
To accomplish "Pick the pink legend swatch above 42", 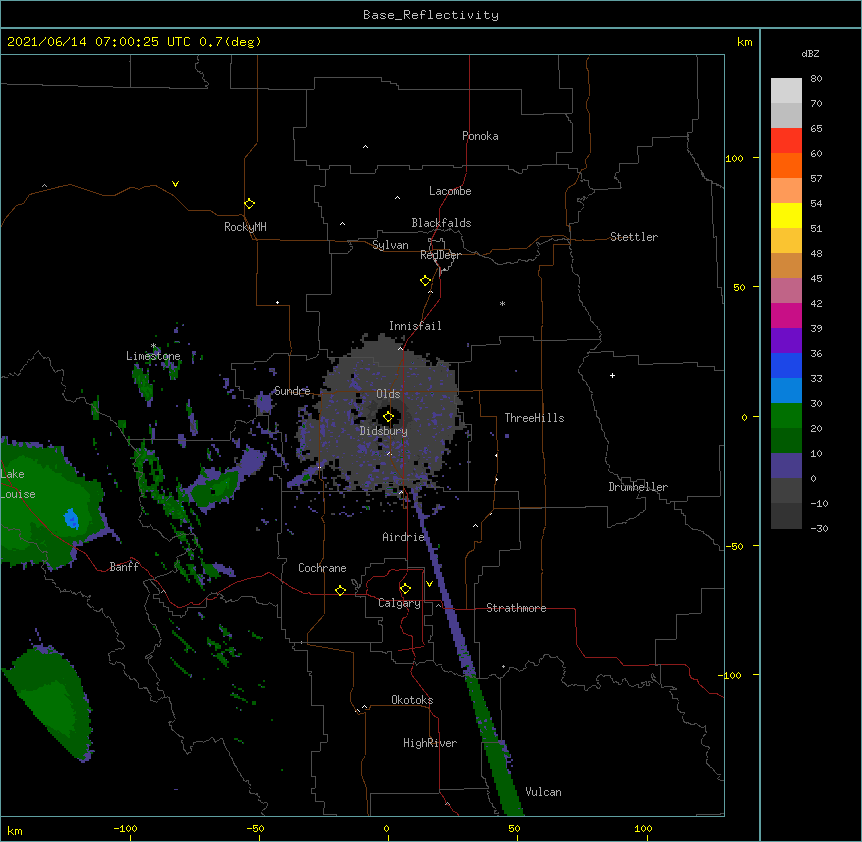I will [786, 290].
